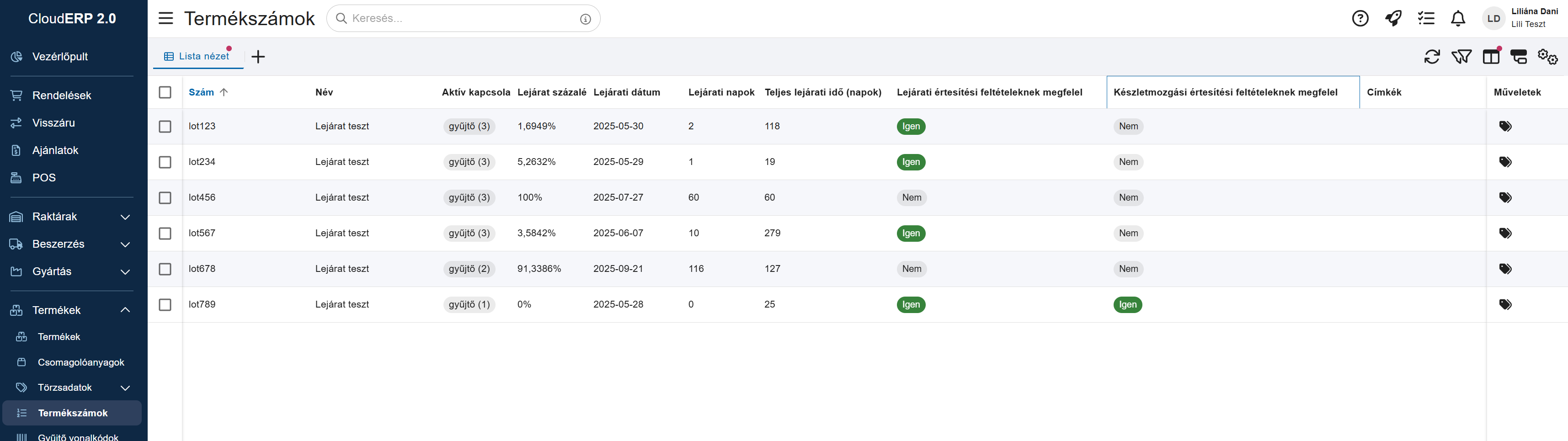Check the select-all checkbox in header
1568x441 pixels.
click(x=165, y=92)
